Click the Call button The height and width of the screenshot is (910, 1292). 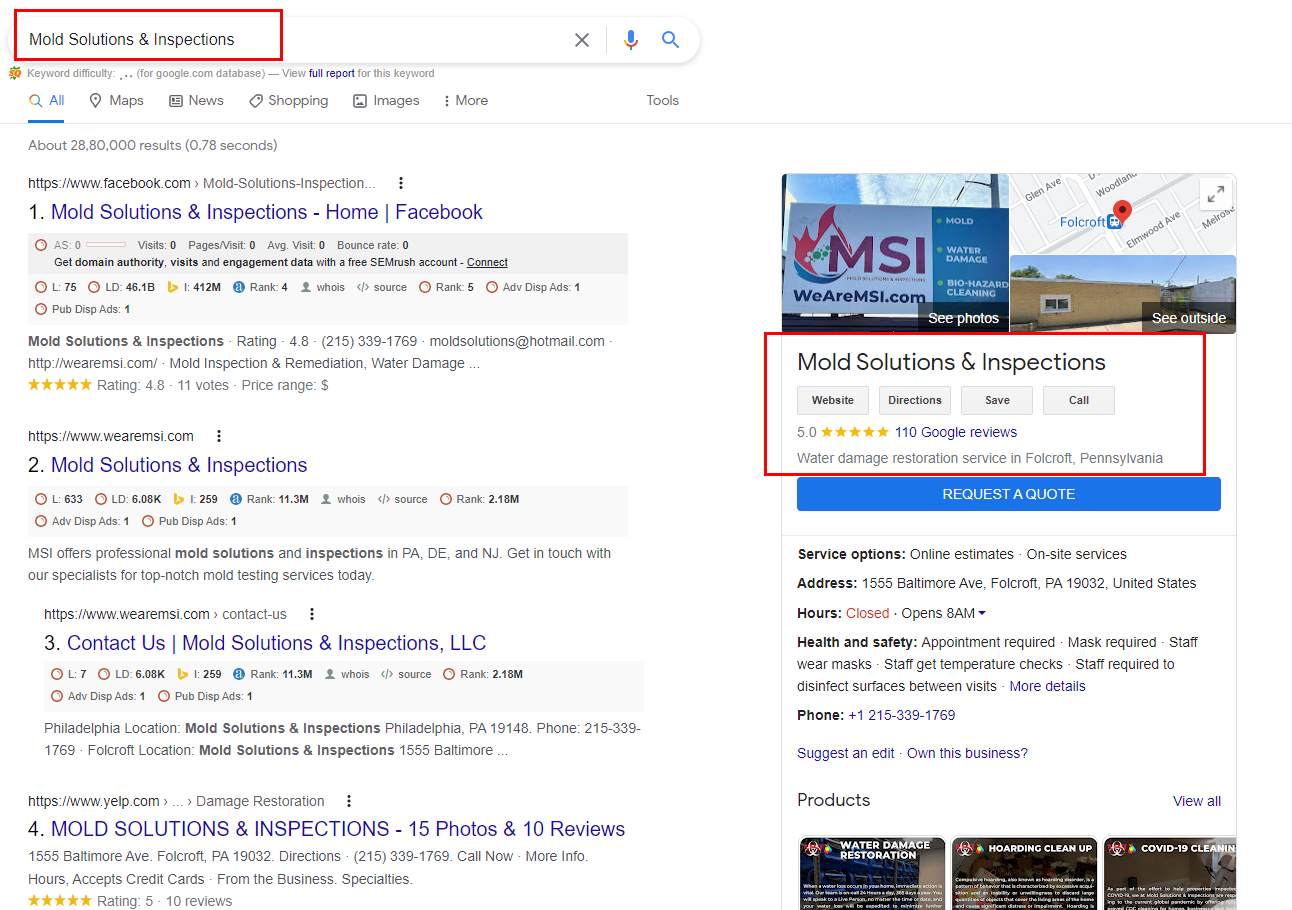tap(1079, 400)
